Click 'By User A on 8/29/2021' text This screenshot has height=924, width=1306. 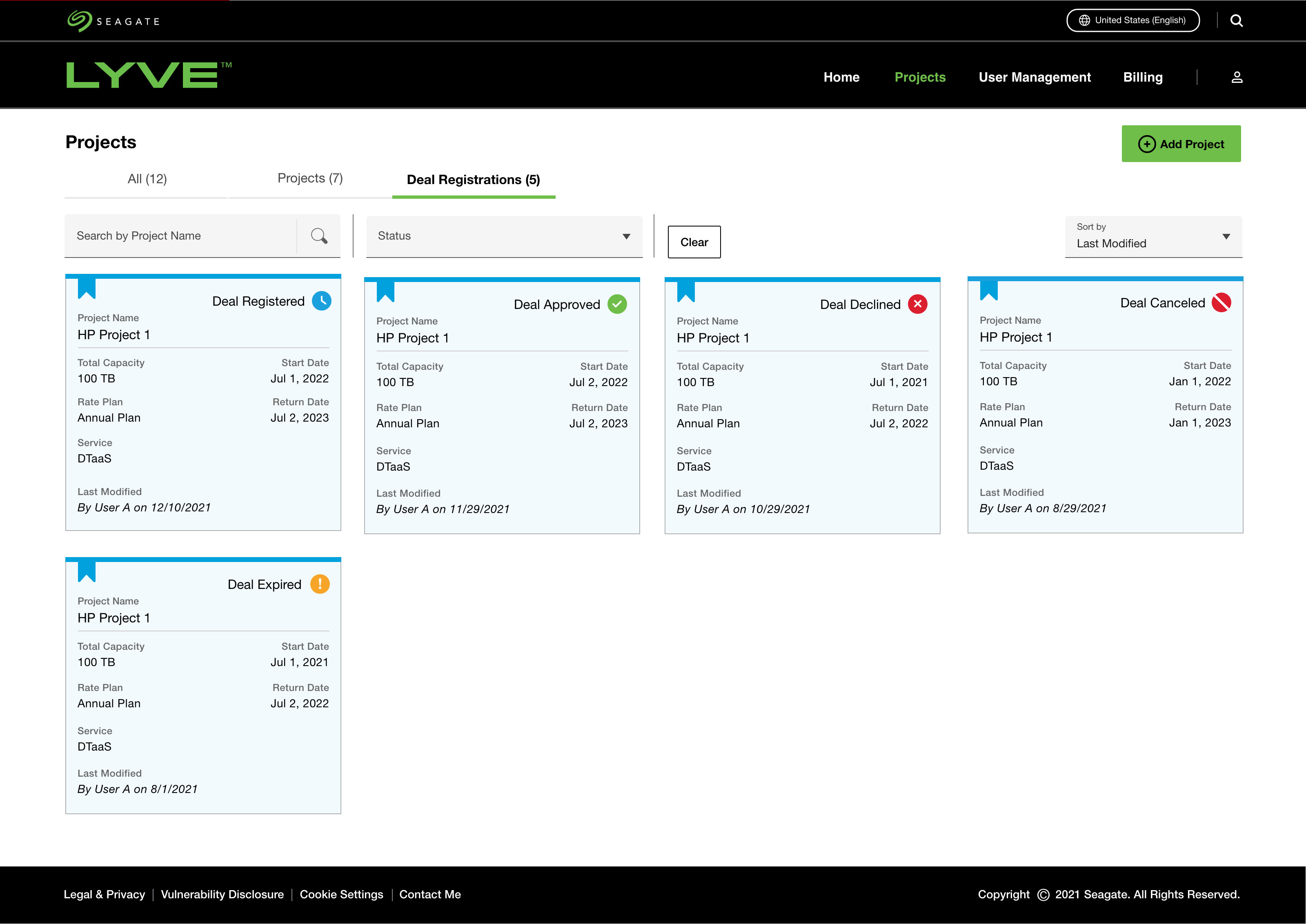click(x=1043, y=508)
